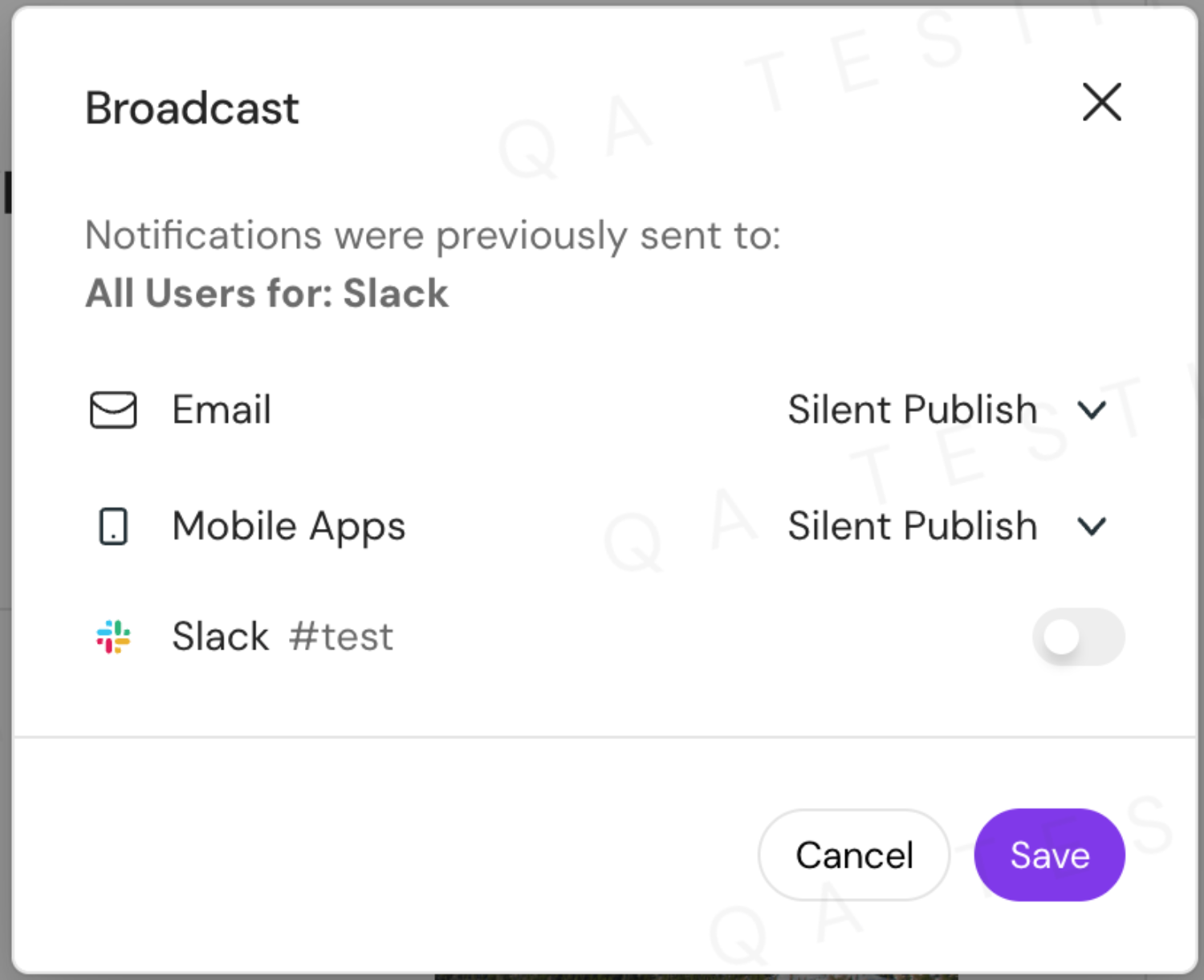Viewport: 1204px width, 980px height.
Task: Click the Slack logo icon
Action: click(113, 637)
